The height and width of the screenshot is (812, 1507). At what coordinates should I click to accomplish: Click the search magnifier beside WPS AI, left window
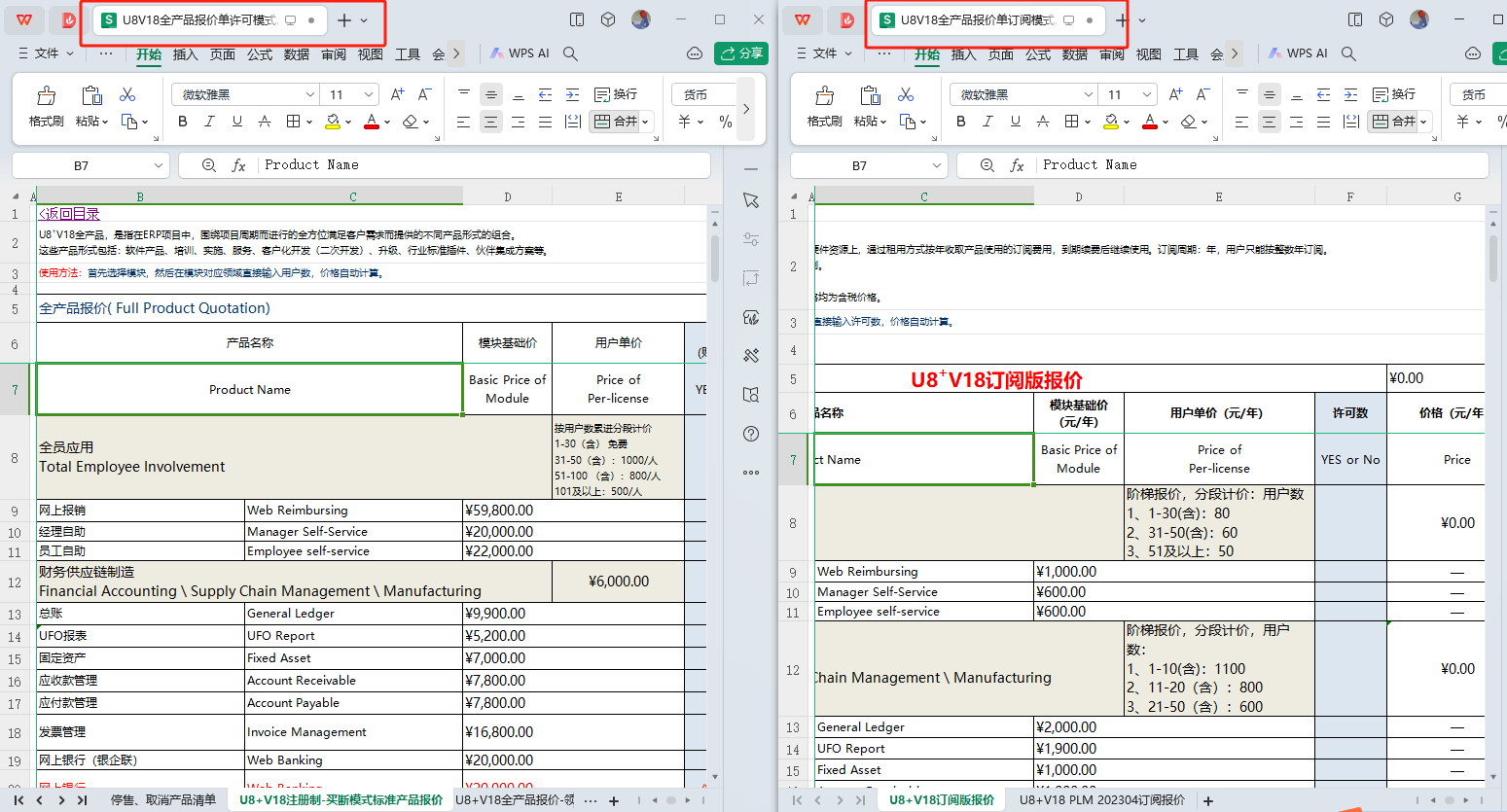pos(571,53)
